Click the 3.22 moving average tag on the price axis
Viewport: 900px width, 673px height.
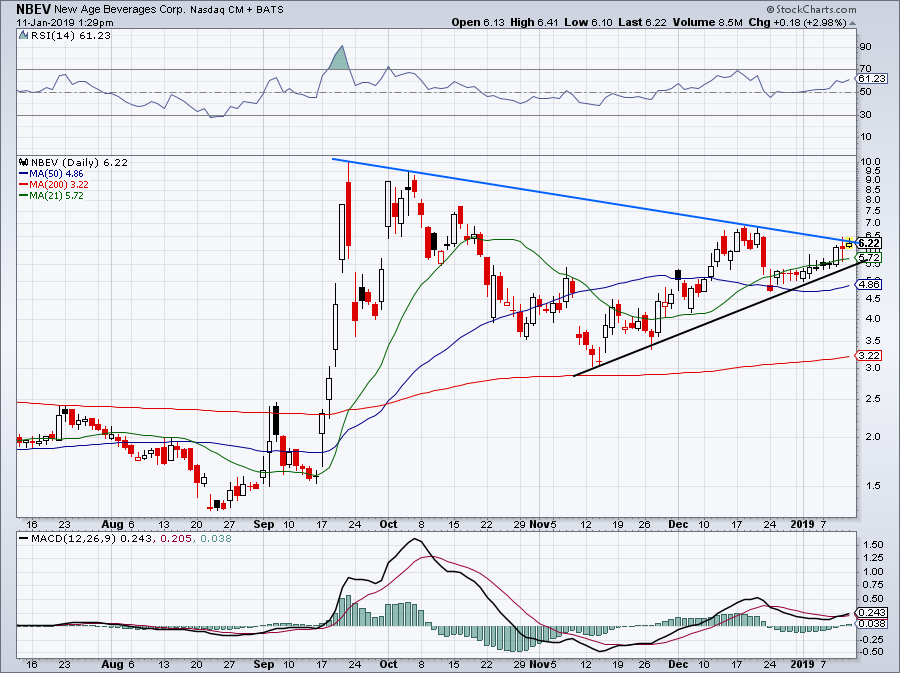tap(870, 356)
